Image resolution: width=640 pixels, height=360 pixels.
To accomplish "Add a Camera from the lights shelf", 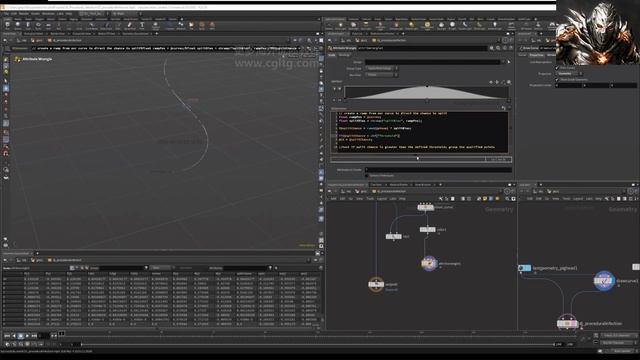I will (x=329, y=26).
